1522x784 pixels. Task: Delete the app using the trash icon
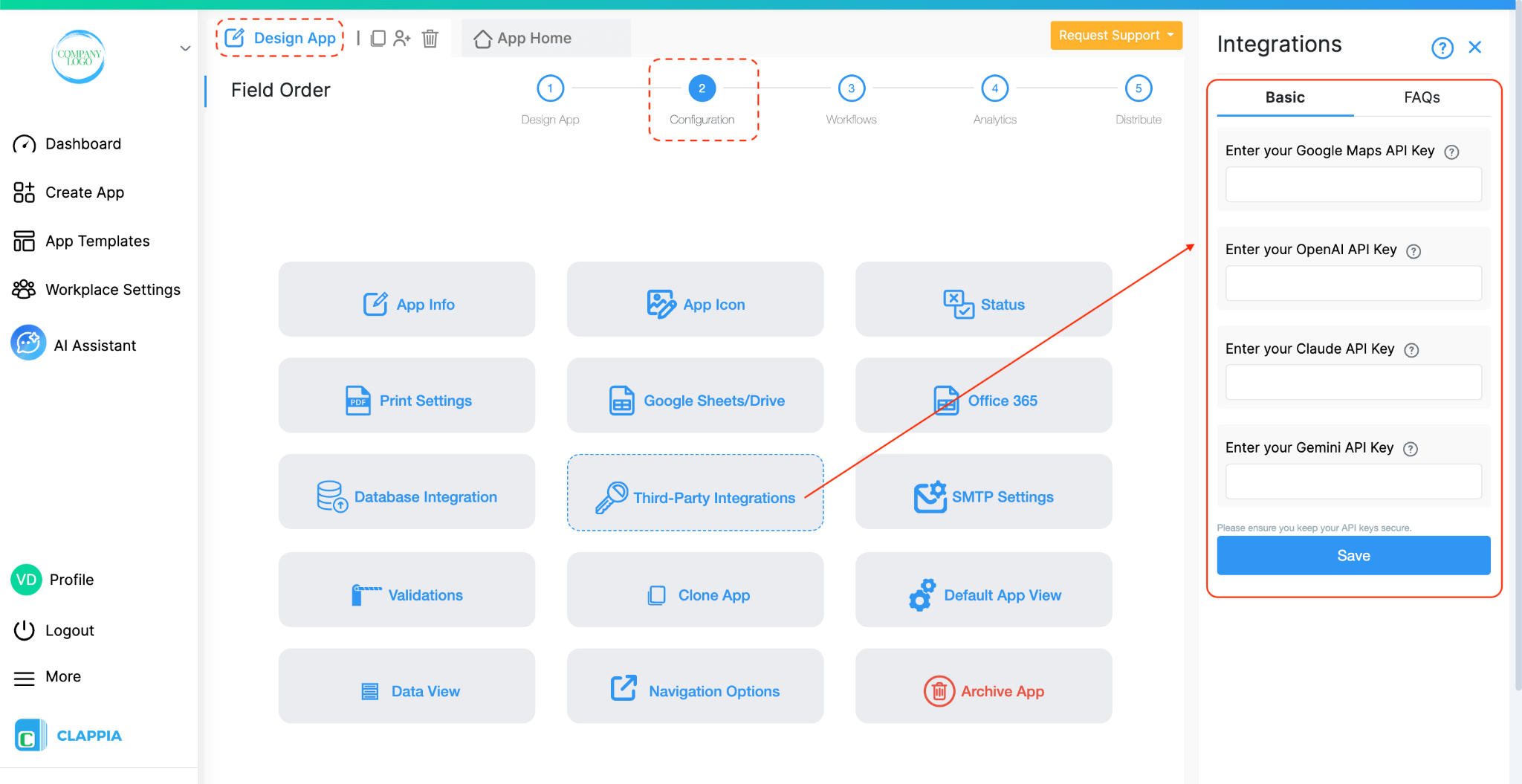430,38
